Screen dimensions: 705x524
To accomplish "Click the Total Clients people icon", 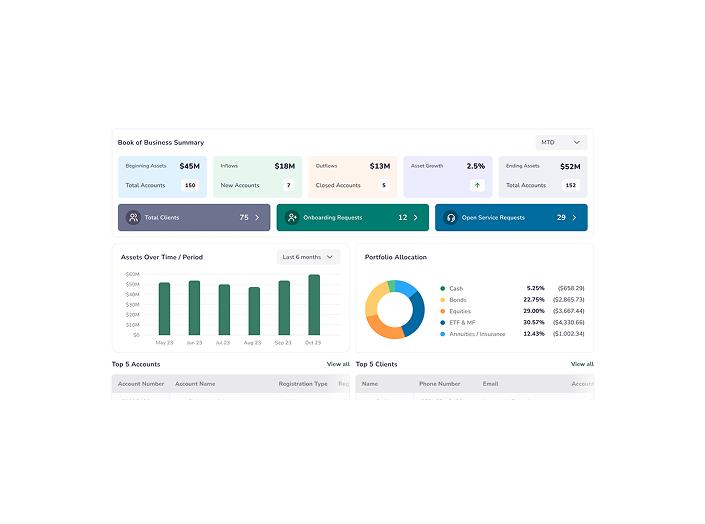I will point(134,217).
